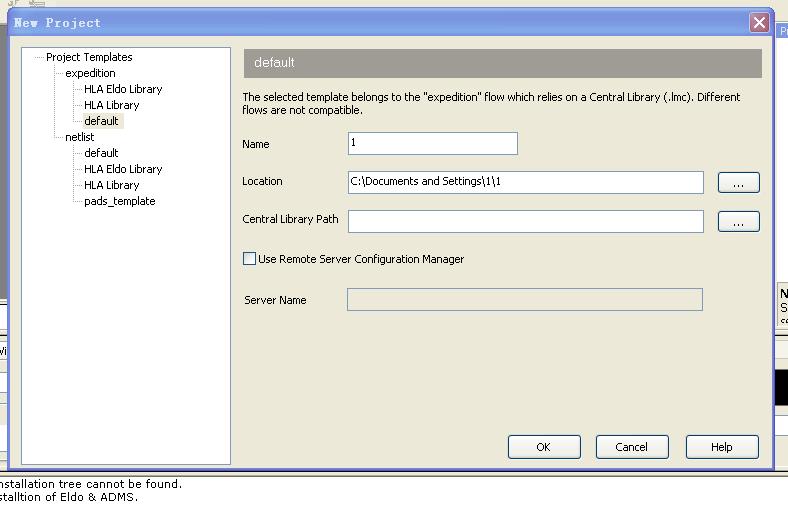Image resolution: width=788 pixels, height=515 pixels.
Task: Browse for the project Location
Action: (x=738, y=183)
